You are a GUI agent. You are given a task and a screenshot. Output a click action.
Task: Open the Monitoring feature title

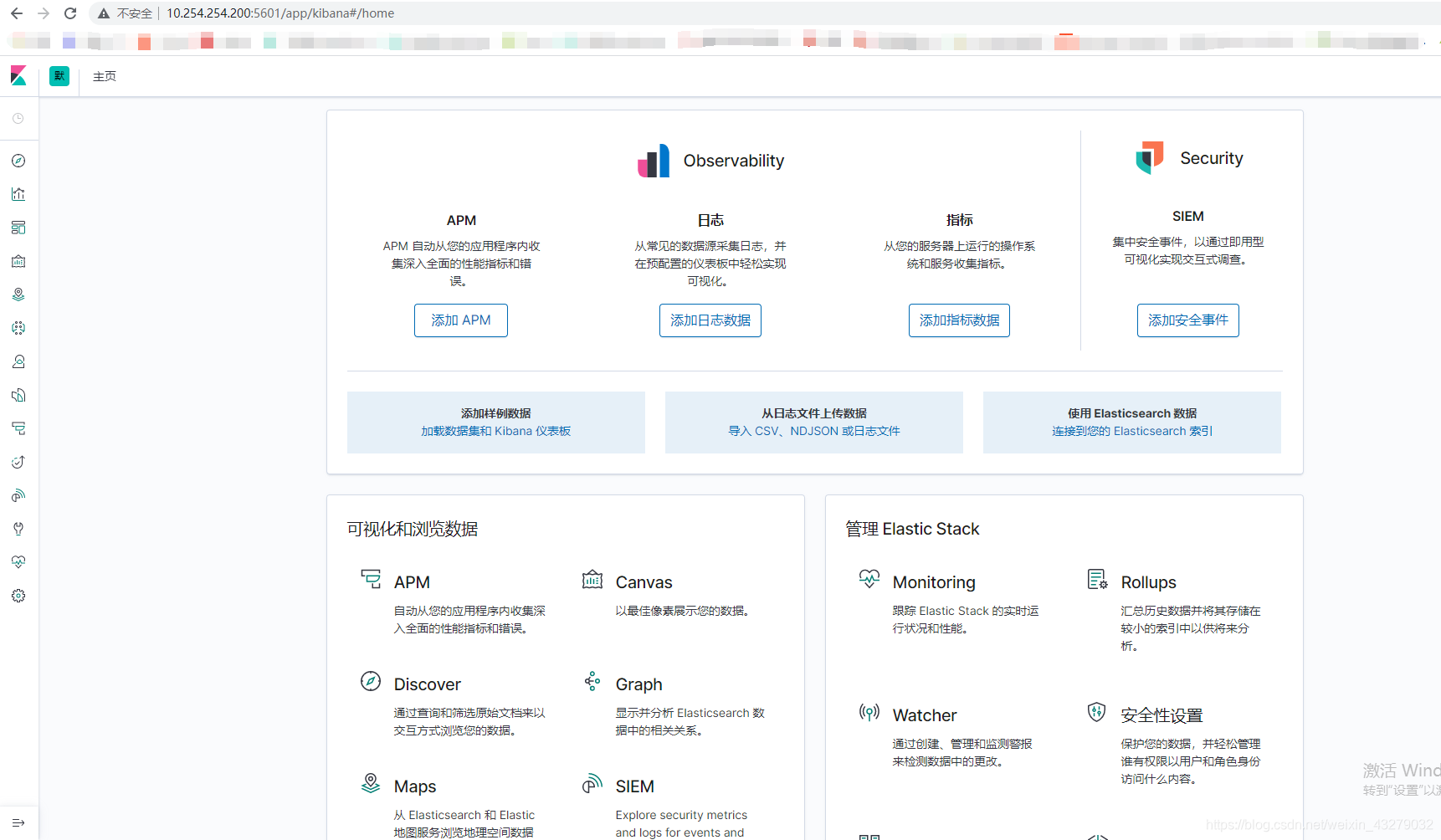click(934, 582)
